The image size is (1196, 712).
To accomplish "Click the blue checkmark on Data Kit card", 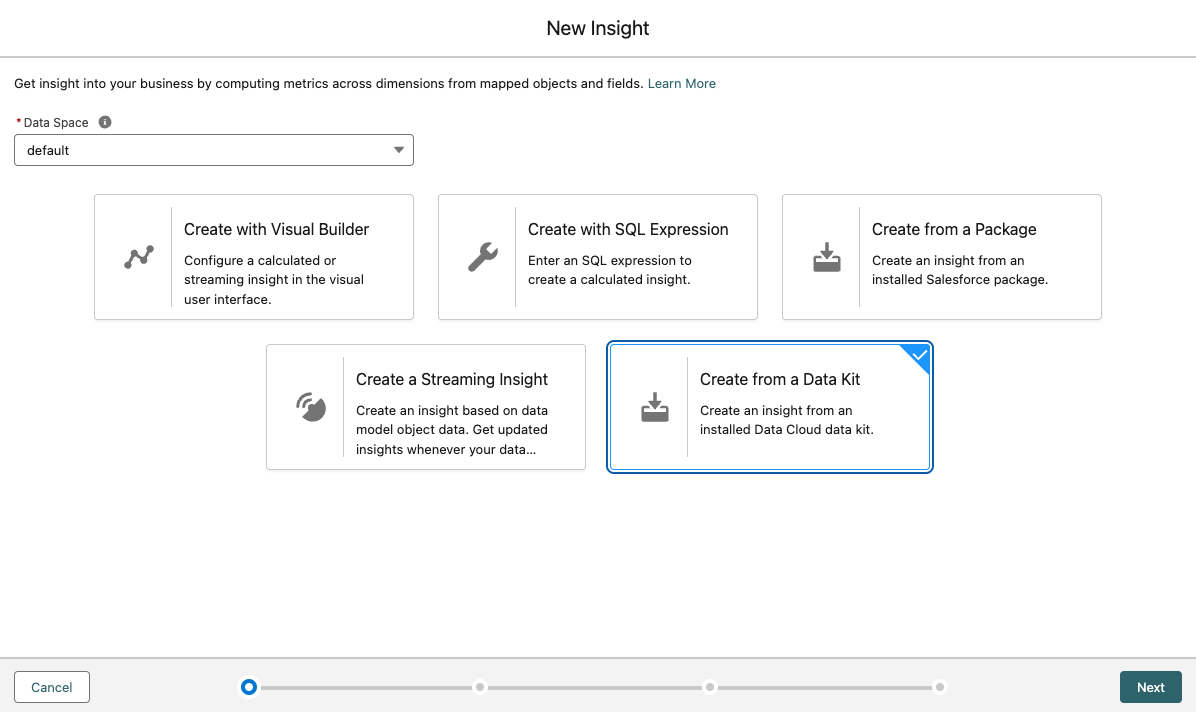I will (x=920, y=355).
